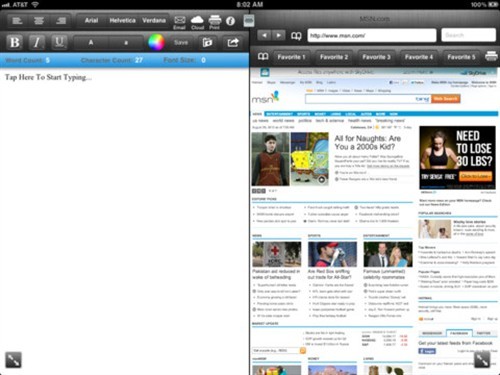Open Famous celebrity roommates story
The image size is (500, 375).
click(x=384, y=274)
